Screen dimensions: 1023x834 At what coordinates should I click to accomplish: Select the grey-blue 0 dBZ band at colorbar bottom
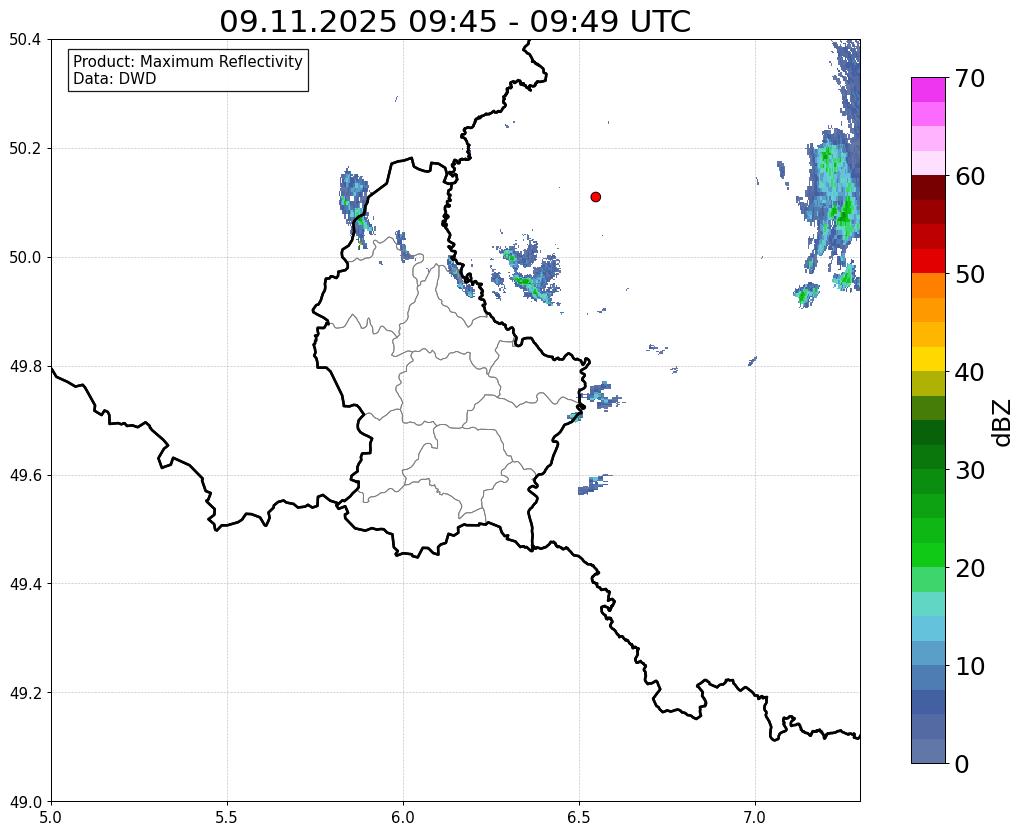point(928,751)
